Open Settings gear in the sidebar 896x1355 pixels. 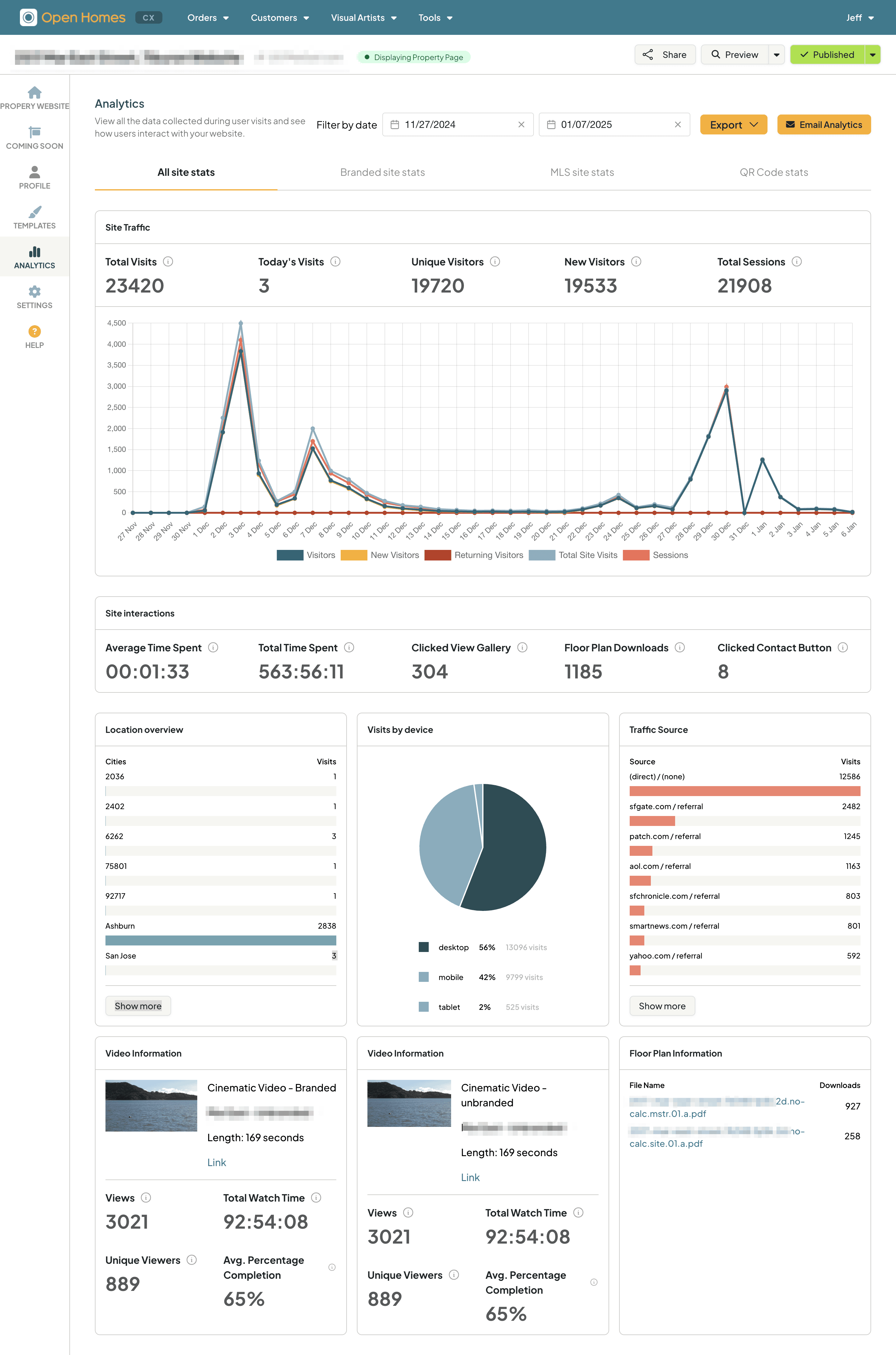coord(34,292)
